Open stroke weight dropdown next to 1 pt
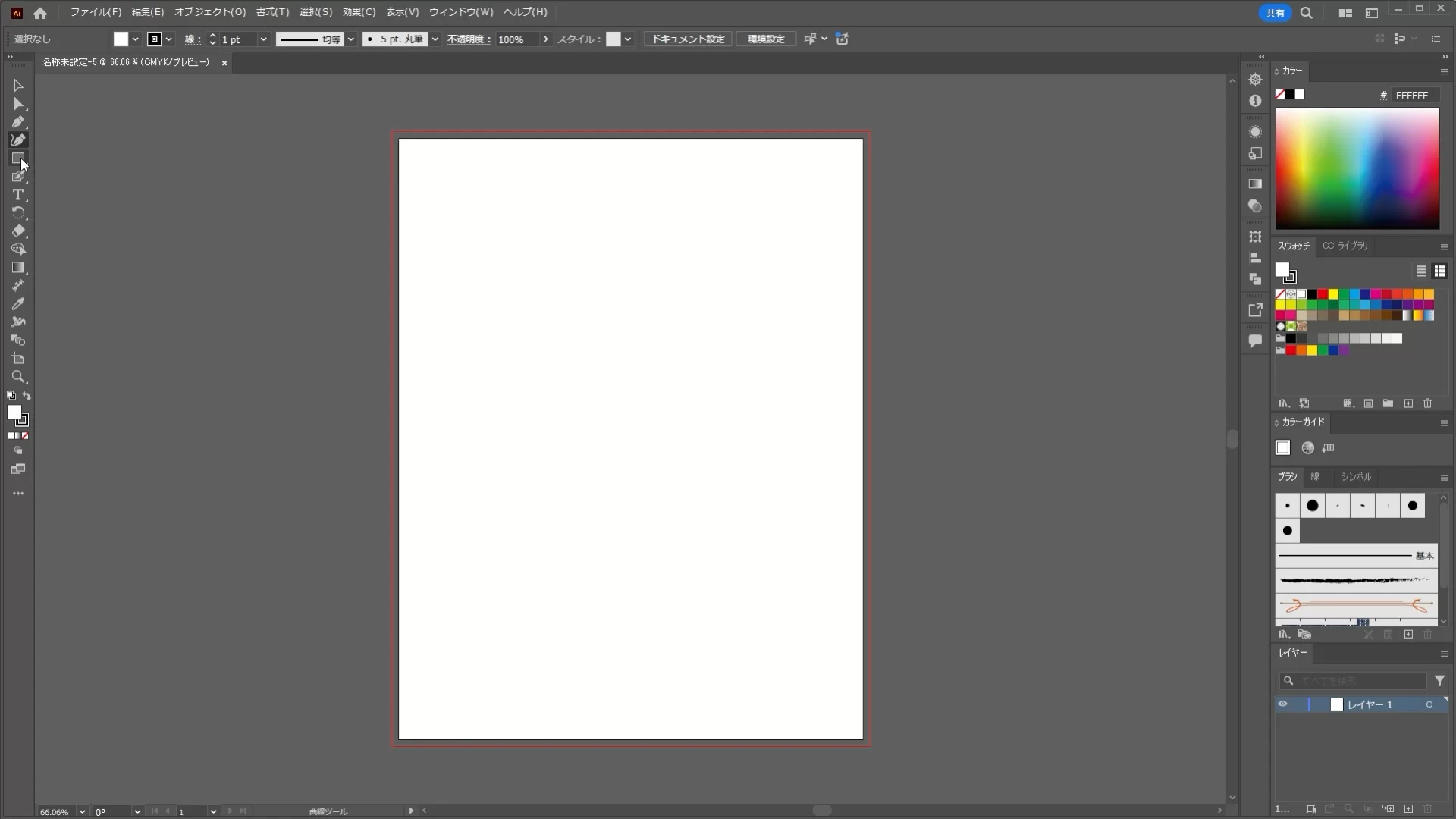 pyautogui.click(x=263, y=39)
